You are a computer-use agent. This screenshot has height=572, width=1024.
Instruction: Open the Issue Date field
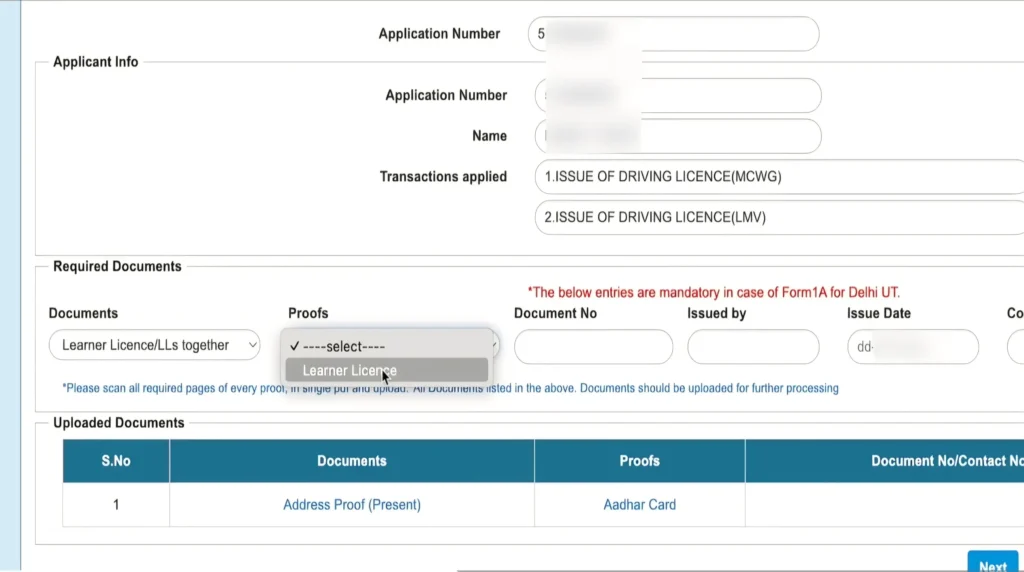tap(912, 347)
